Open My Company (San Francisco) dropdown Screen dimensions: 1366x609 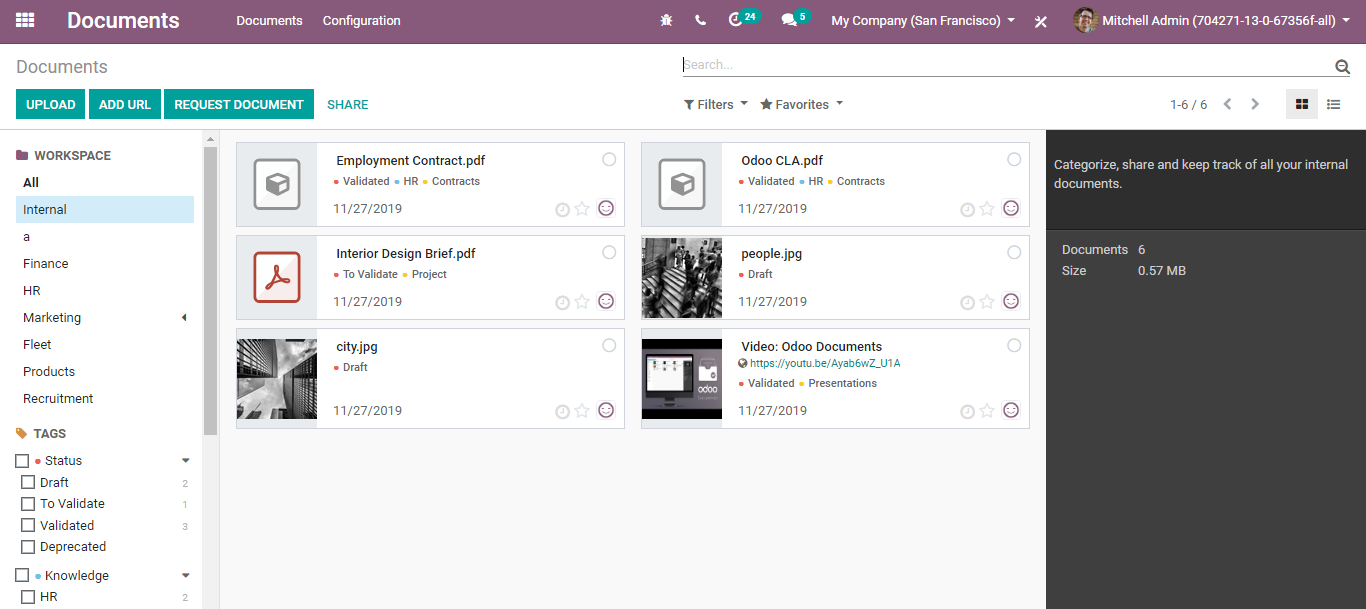click(923, 20)
